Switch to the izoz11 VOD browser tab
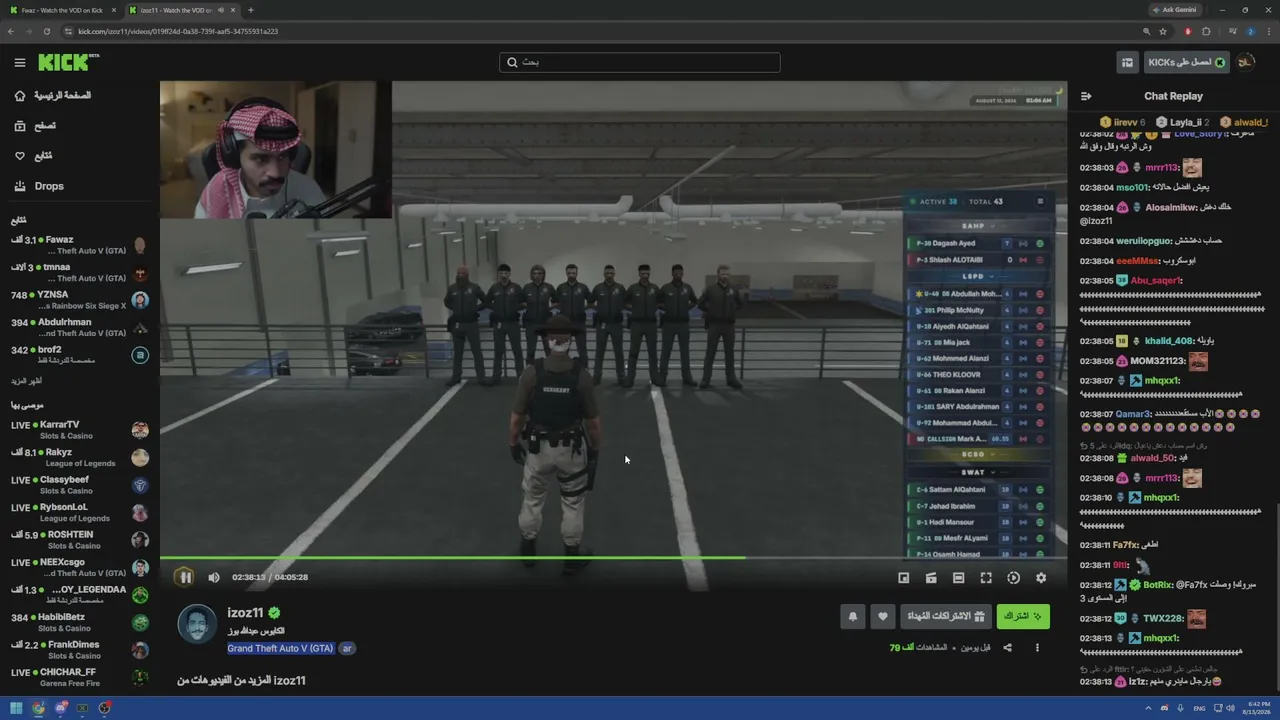 coord(182,10)
